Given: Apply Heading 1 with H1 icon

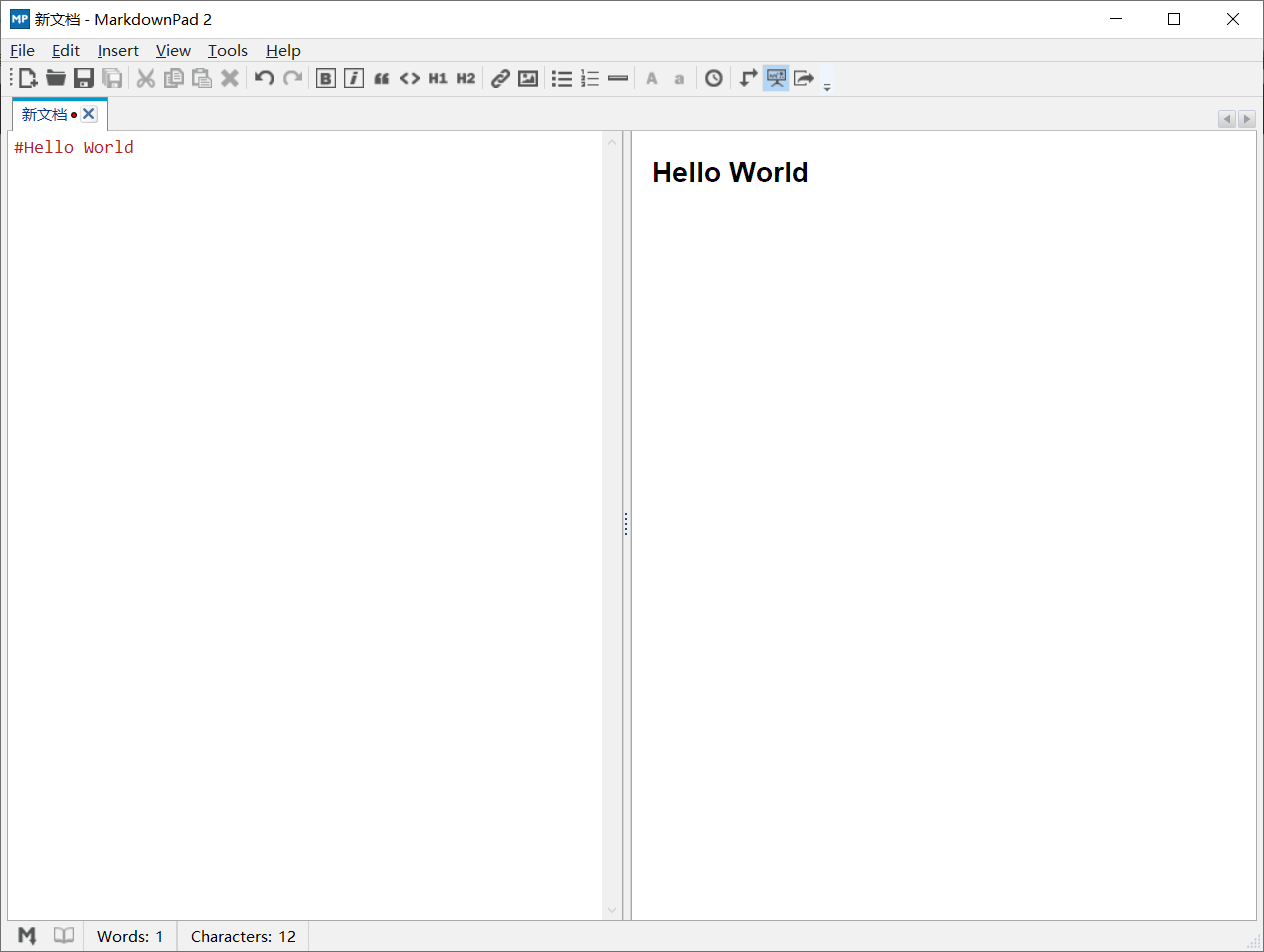Looking at the screenshot, I should (x=438, y=78).
